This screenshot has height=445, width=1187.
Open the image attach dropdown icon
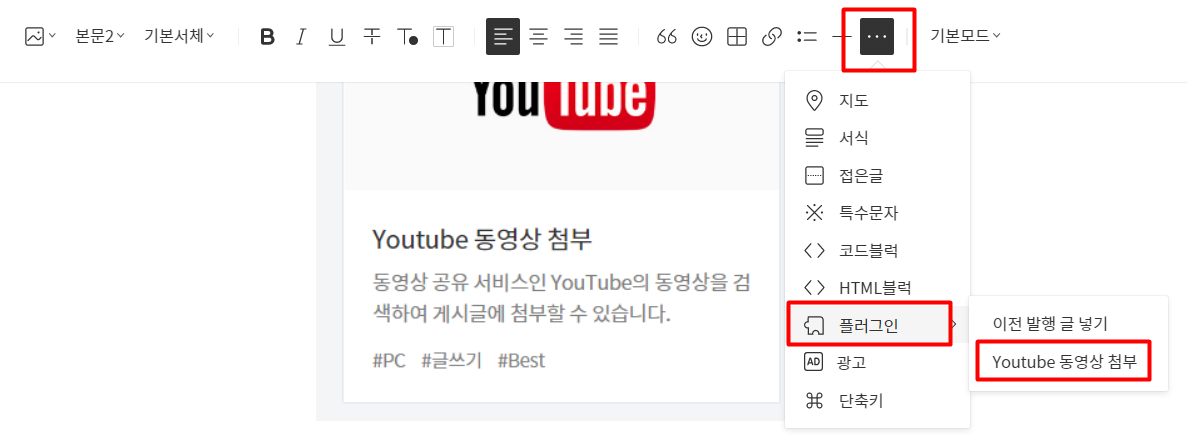tap(40, 36)
